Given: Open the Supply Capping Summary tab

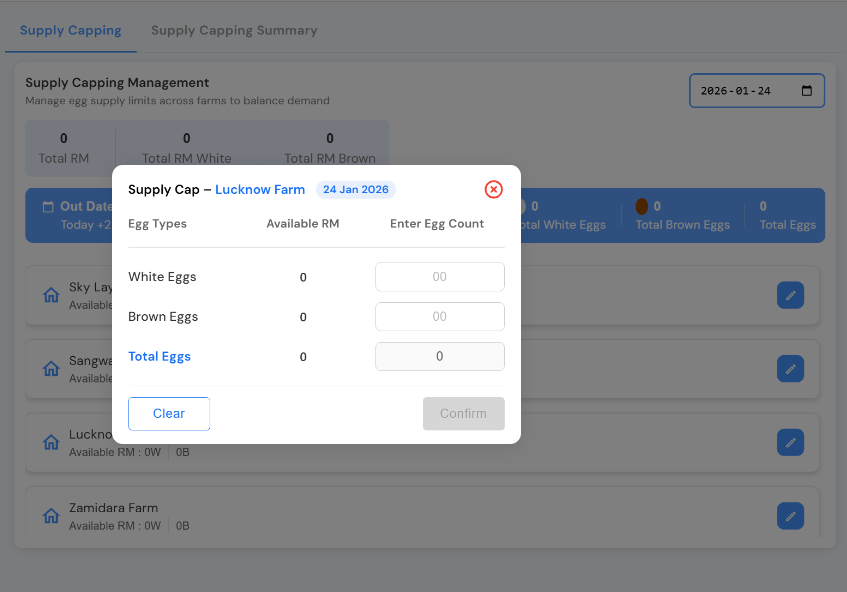Looking at the screenshot, I should pos(234,30).
